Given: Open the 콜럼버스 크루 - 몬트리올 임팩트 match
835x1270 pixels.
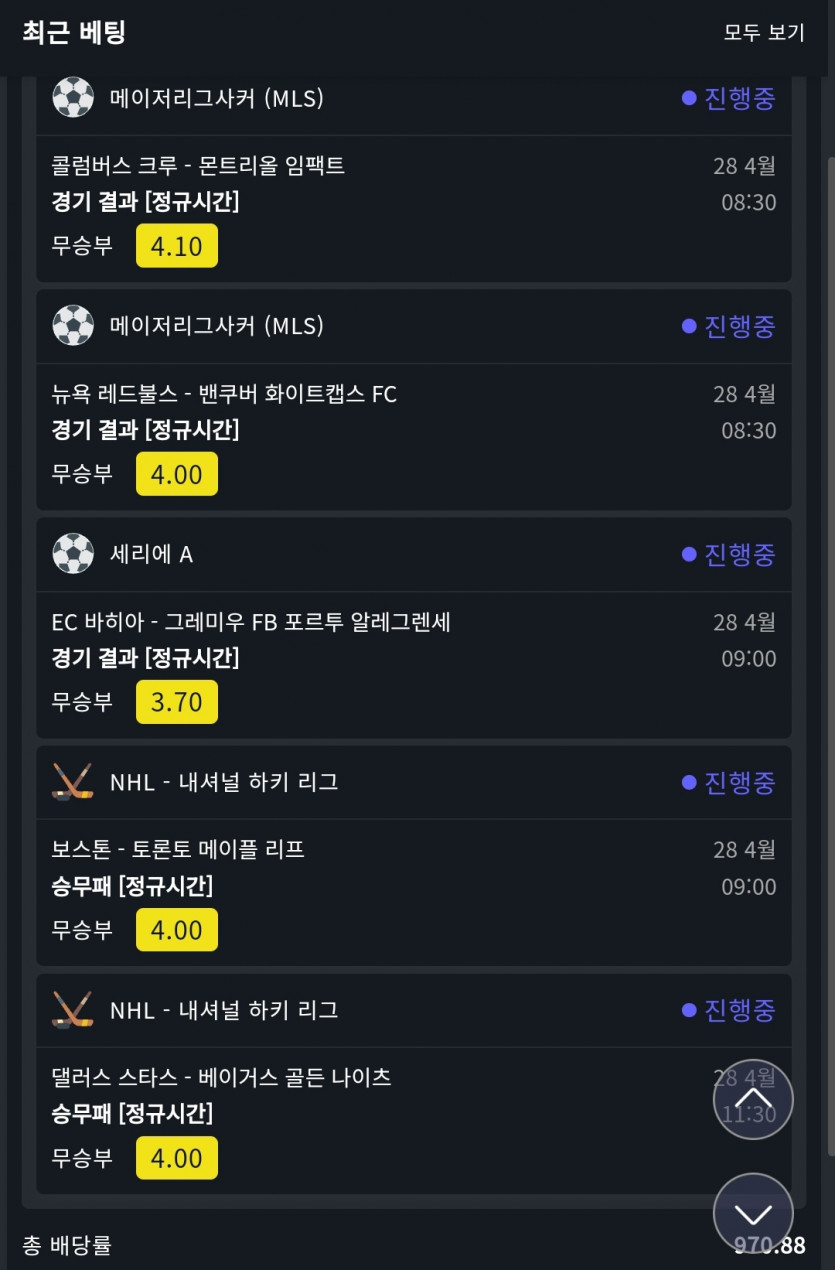Looking at the screenshot, I should point(198,166).
